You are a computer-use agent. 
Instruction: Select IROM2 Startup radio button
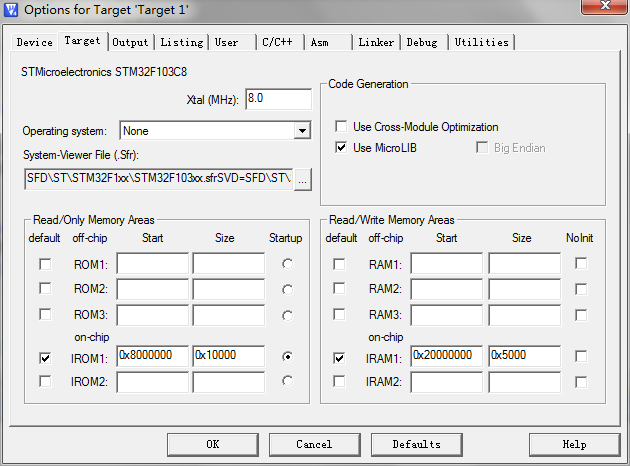[x=288, y=381]
